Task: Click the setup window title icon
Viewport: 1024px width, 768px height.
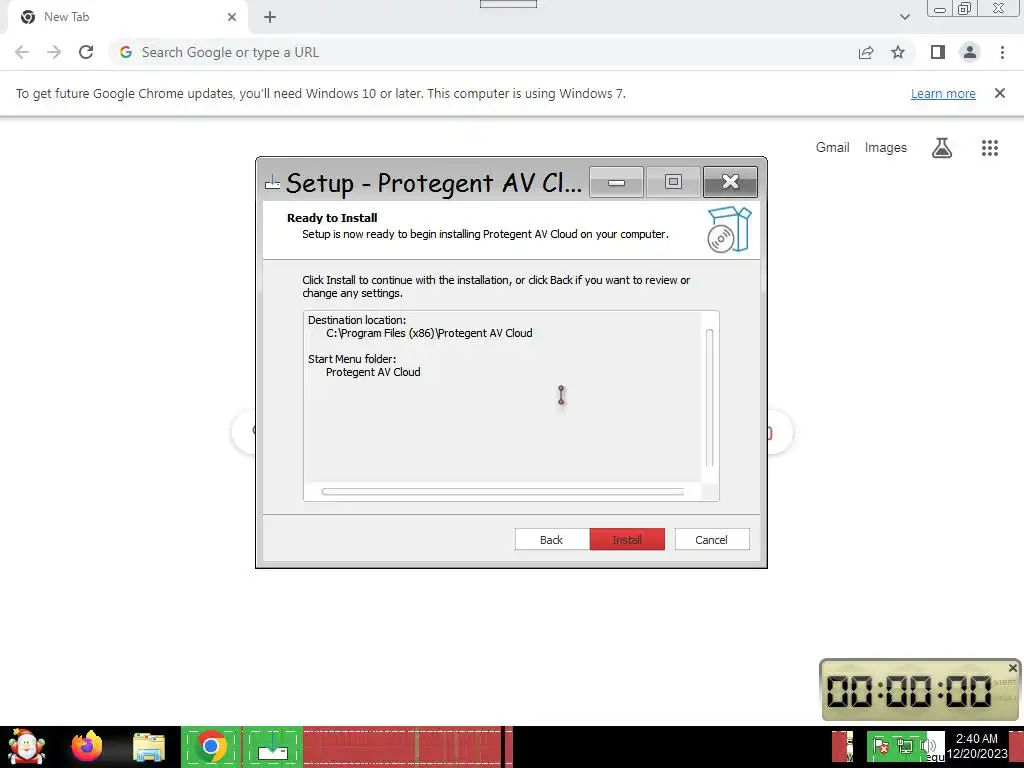Action: (272, 183)
